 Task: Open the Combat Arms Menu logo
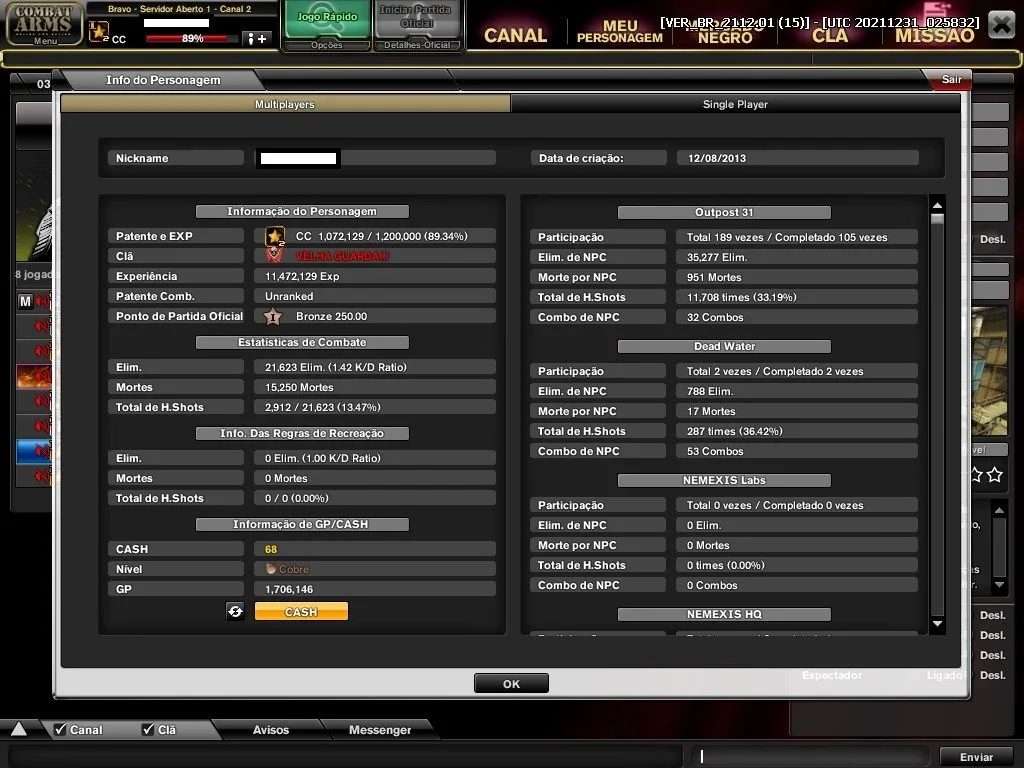[x=44, y=24]
